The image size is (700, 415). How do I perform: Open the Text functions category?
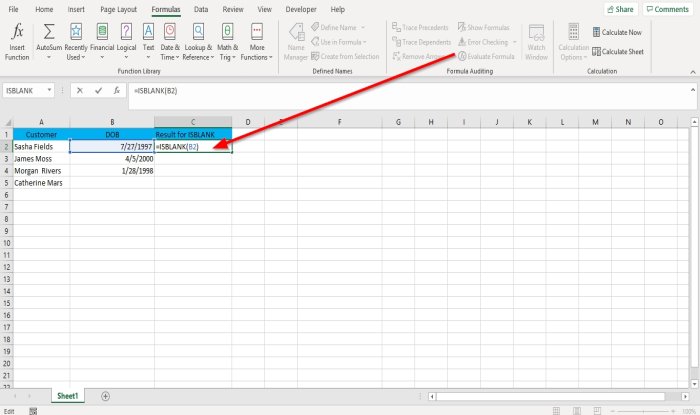[x=148, y=42]
